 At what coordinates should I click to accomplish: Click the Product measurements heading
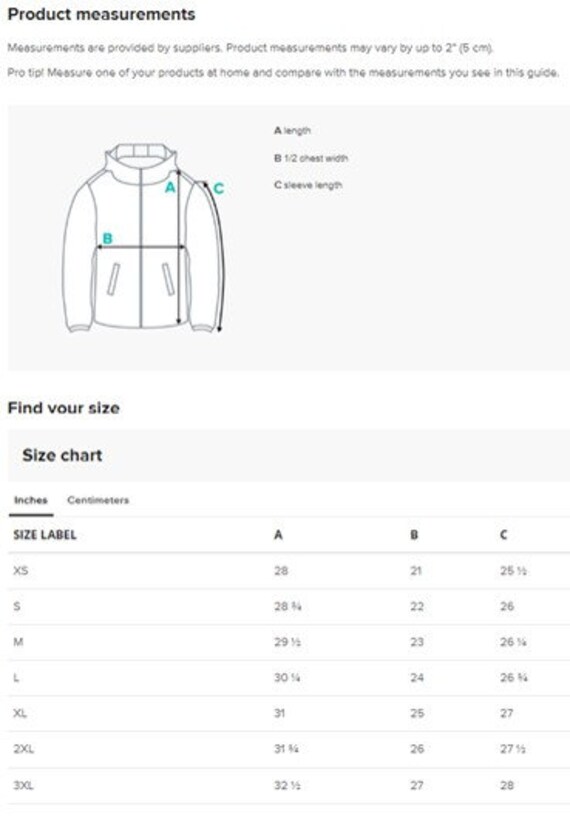pos(102,15)
